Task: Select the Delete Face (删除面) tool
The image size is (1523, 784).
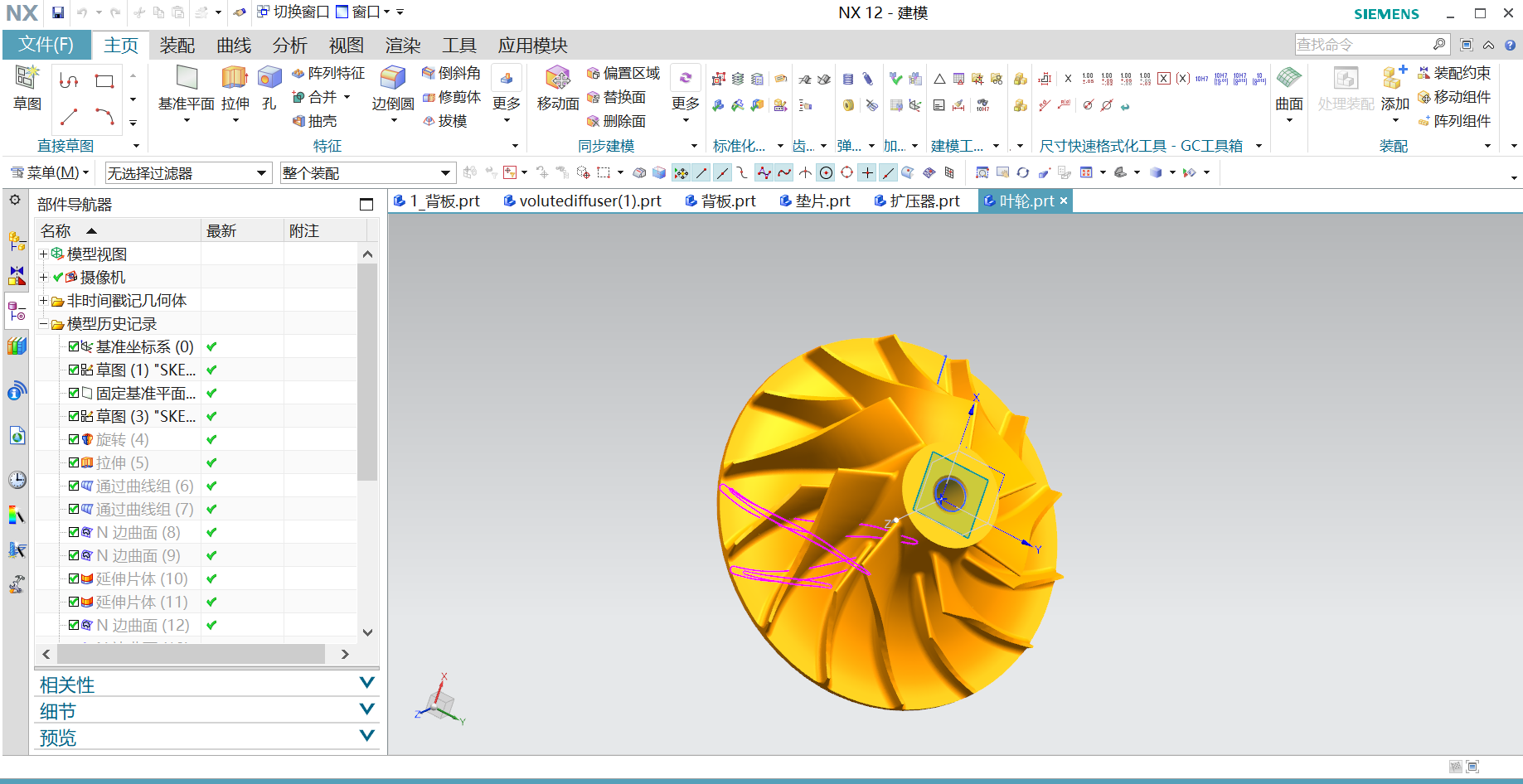Action: tap(616, 121)
